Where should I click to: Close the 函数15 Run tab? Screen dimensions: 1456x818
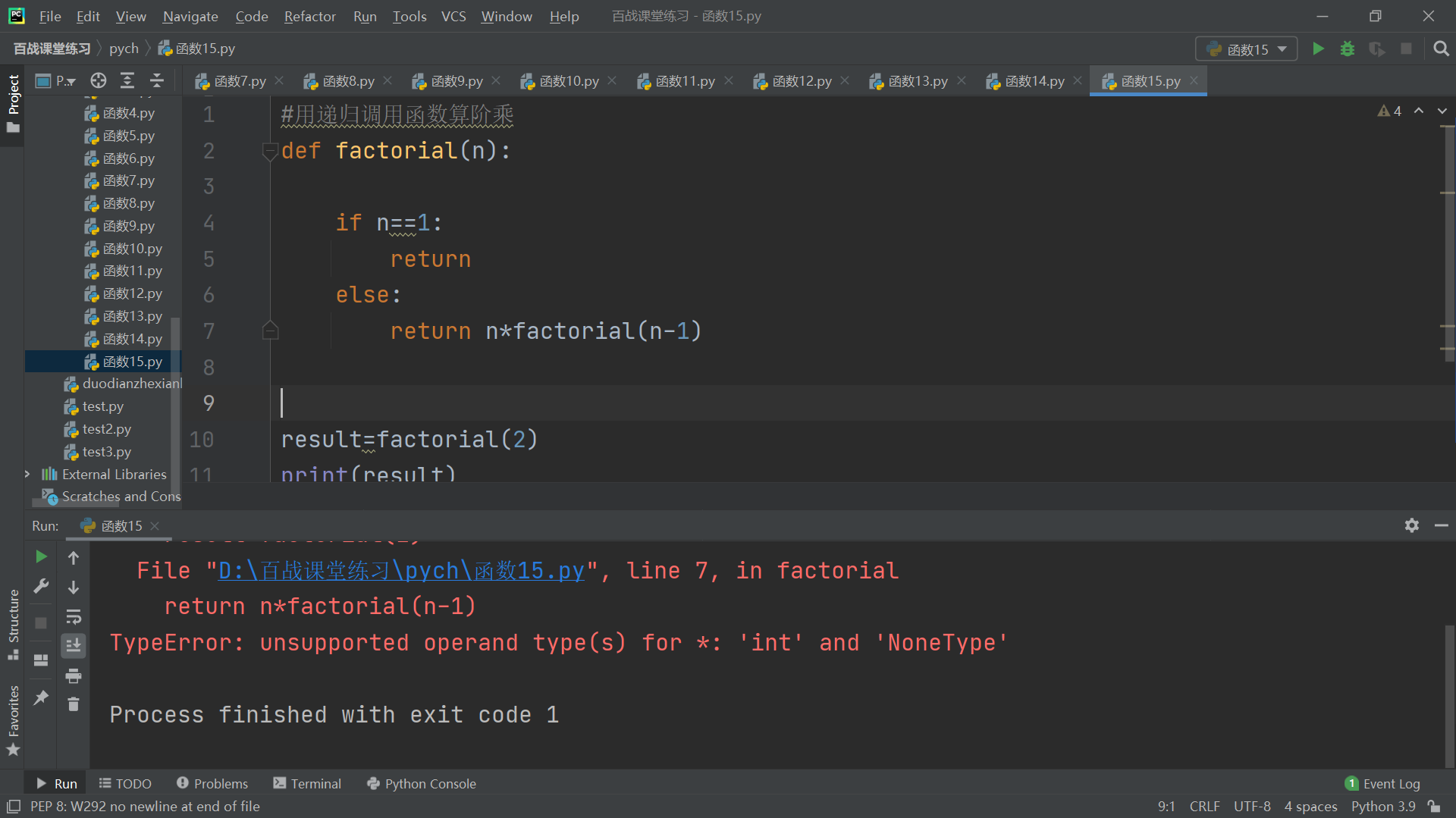tap(155, 526)
